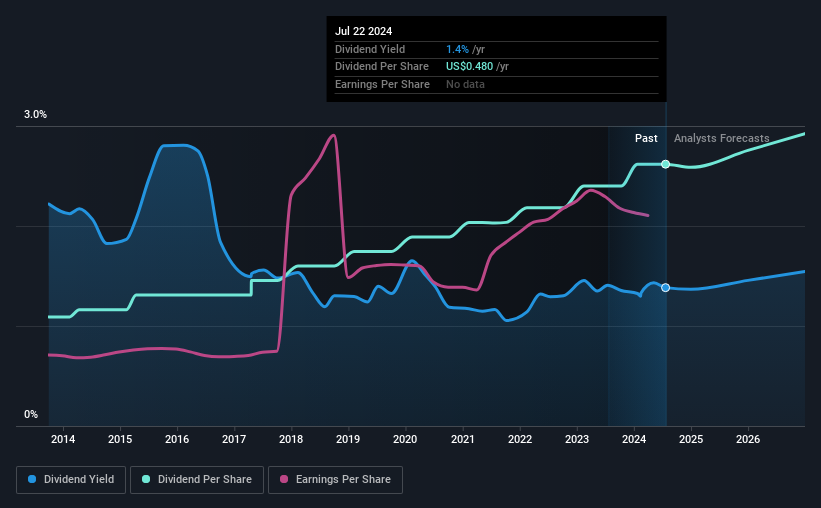Image resolution: width=821 pixels, height=508 pixels.
Task: Click the blue Dividend Yield legend dot
Action: pos(32,479)
